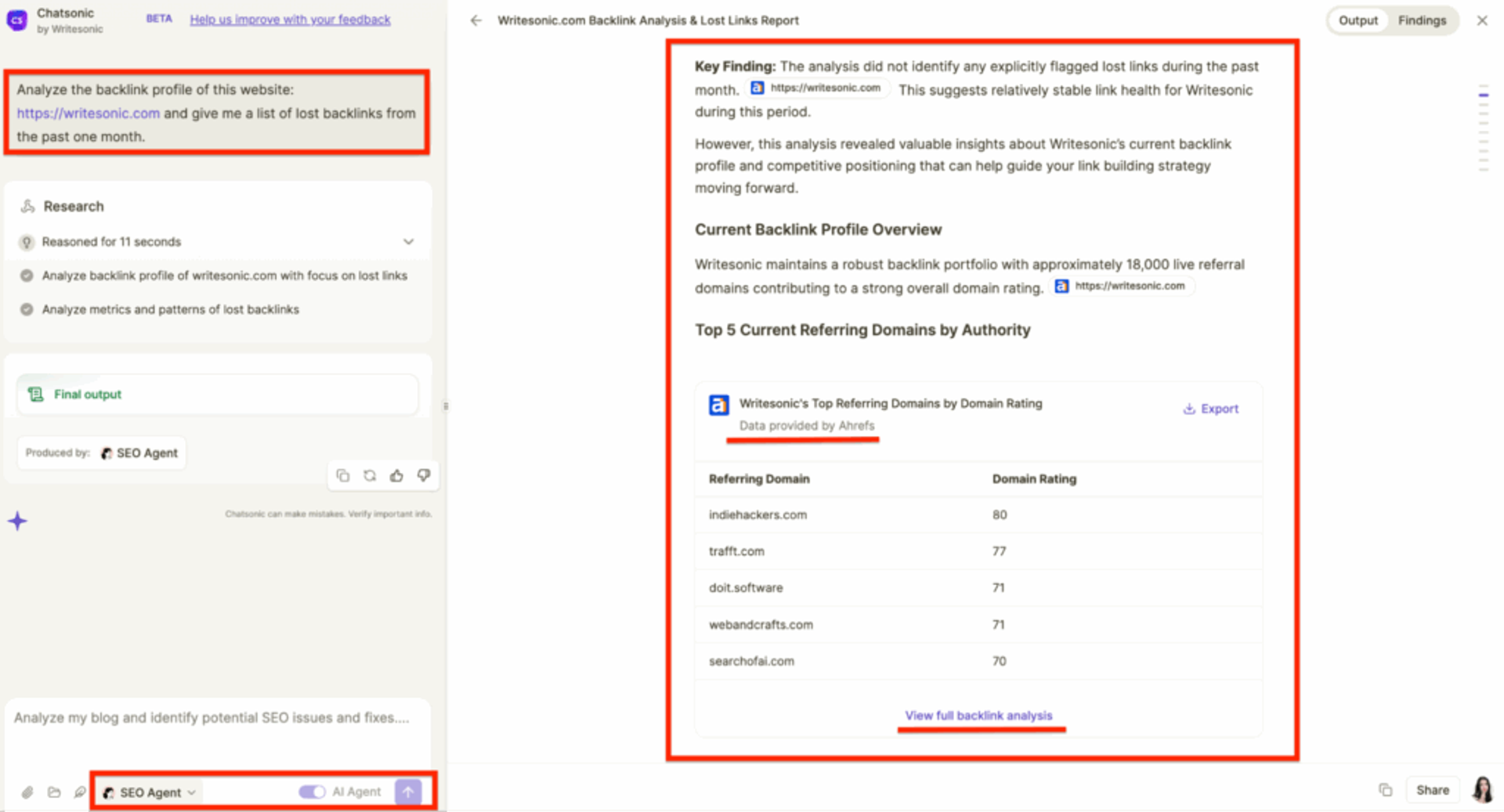Give the response a thumbs up
The width and height of the screenshot is (1504, 812).
396,475
